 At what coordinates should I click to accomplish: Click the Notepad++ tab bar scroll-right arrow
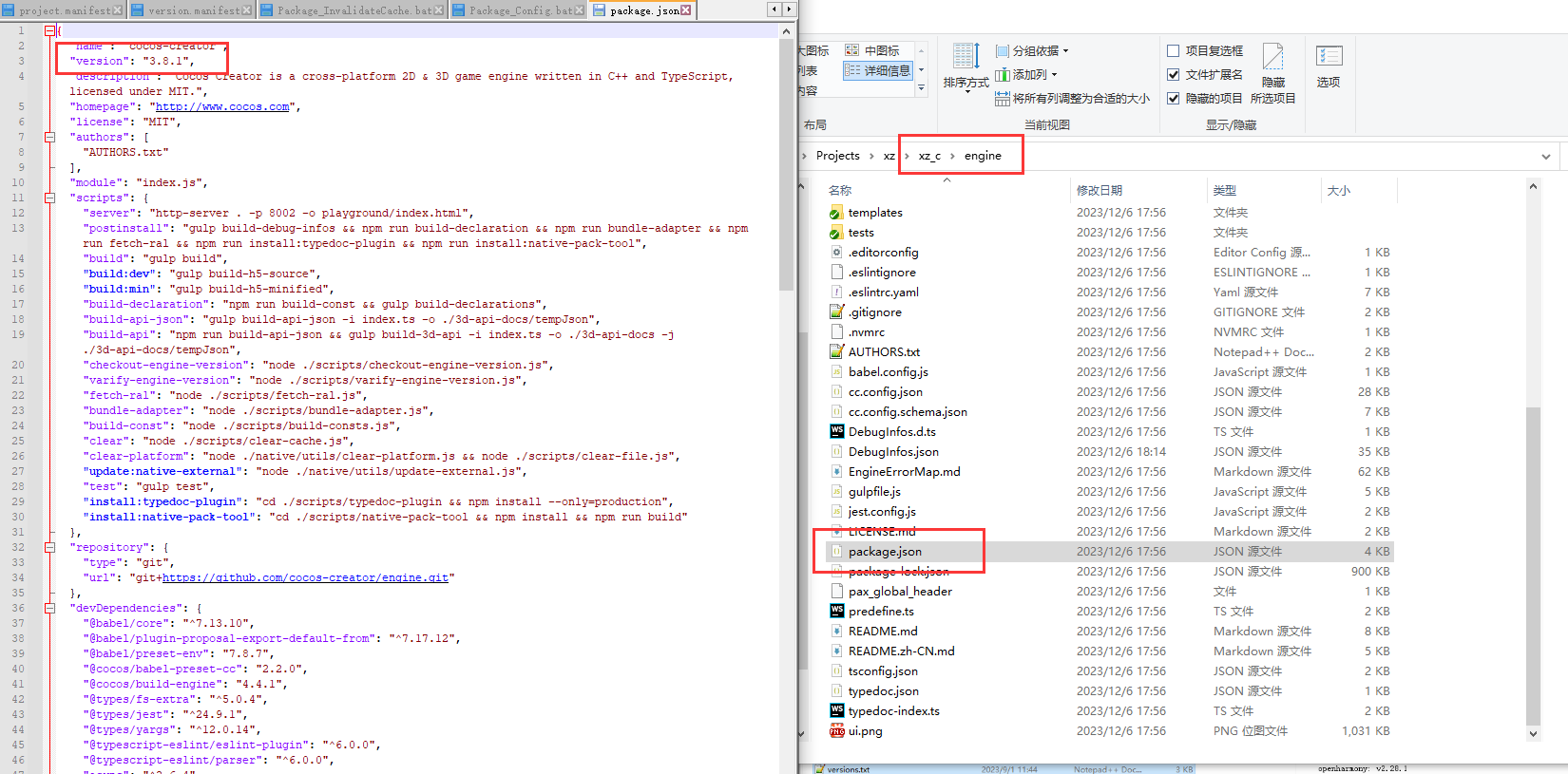click(789, 9)
